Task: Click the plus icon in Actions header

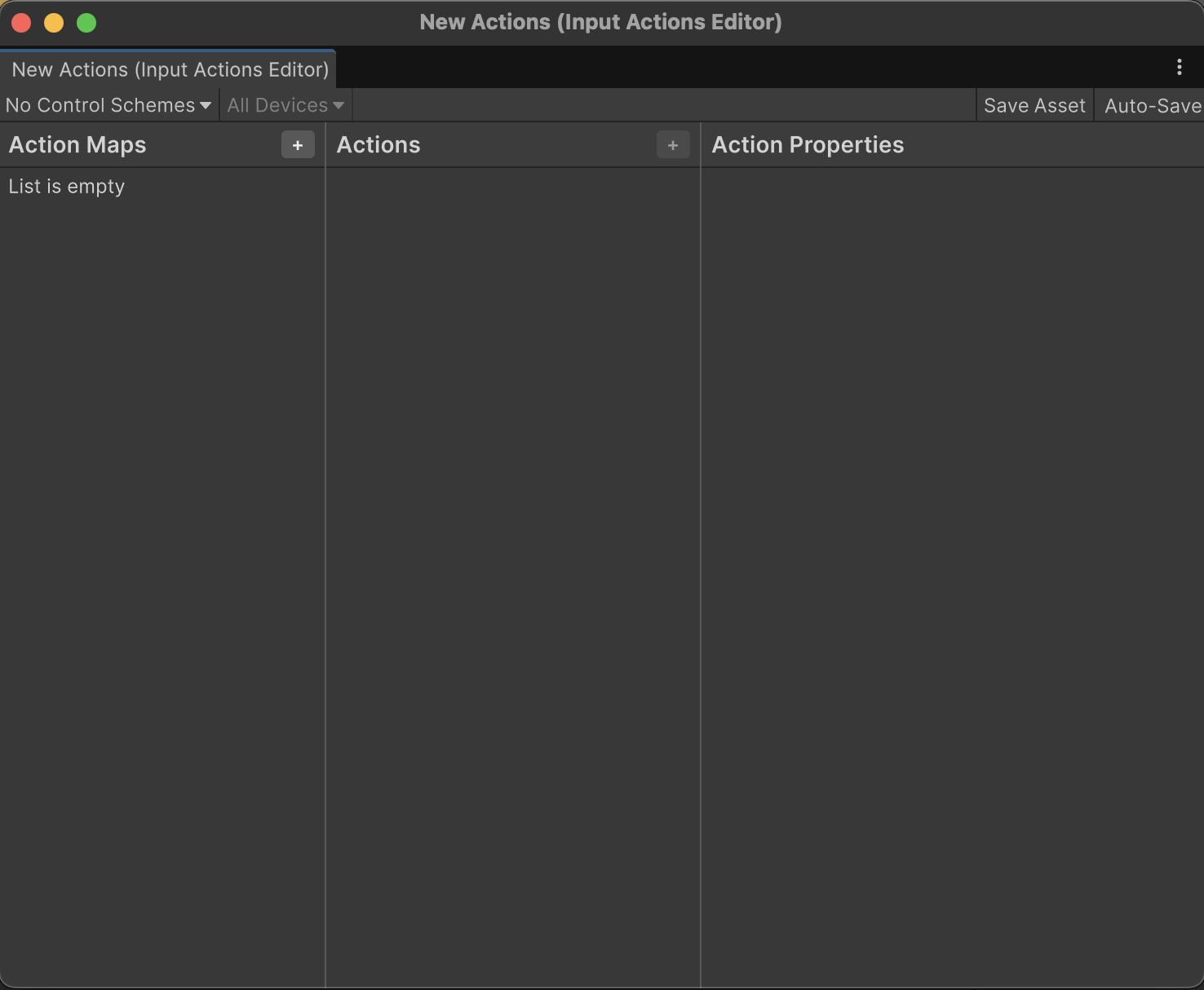Action: 673,145
